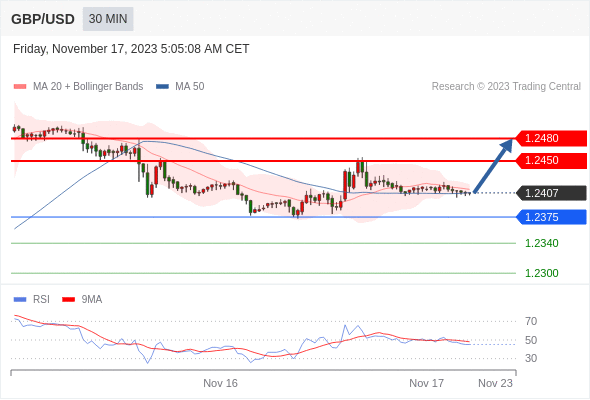The height and width of the screenshot is (400, 590).
Task: Click the RSI legend label
Action: 41,300
